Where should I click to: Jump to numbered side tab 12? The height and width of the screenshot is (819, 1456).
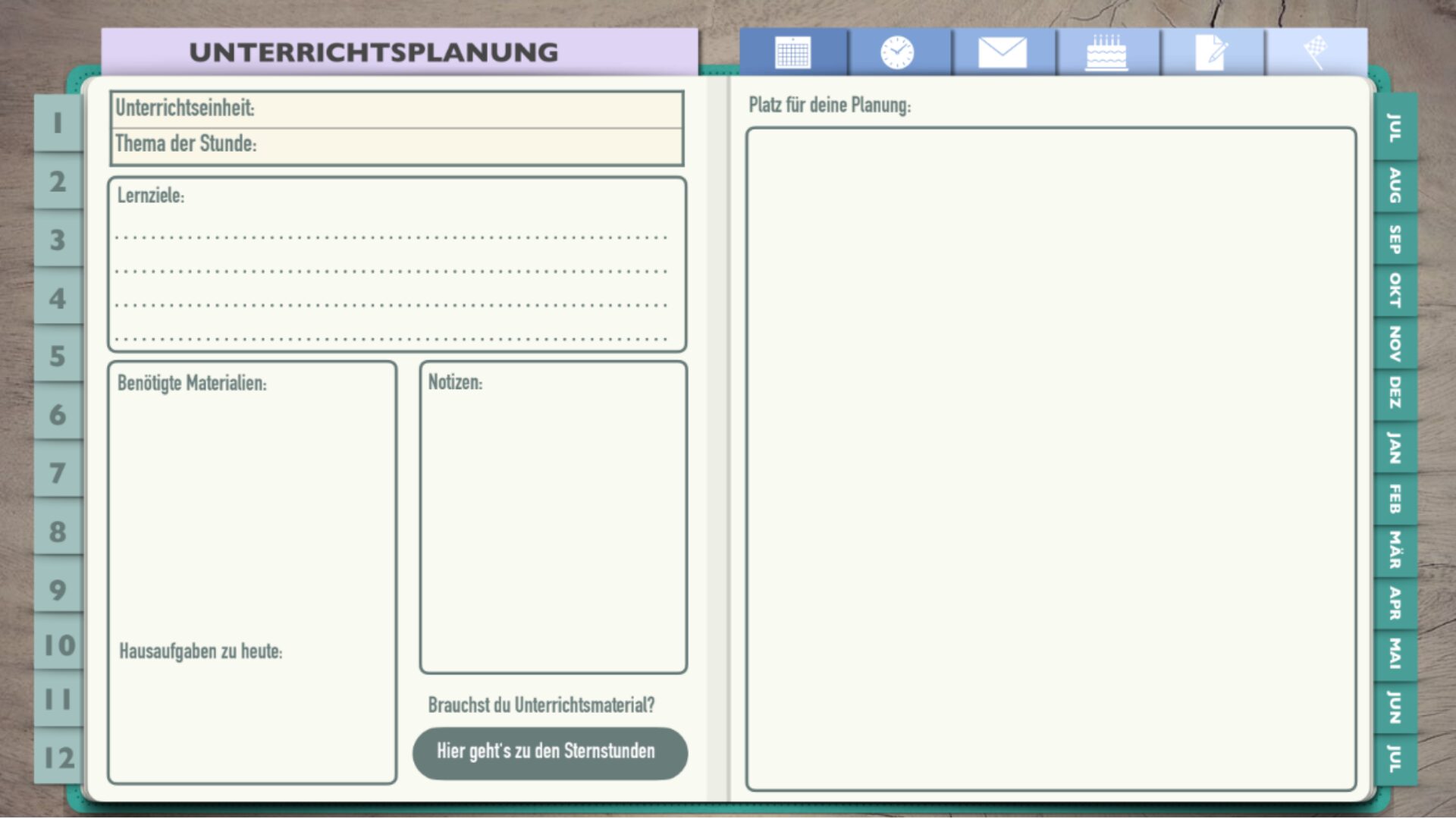click(x=58, y=758)
